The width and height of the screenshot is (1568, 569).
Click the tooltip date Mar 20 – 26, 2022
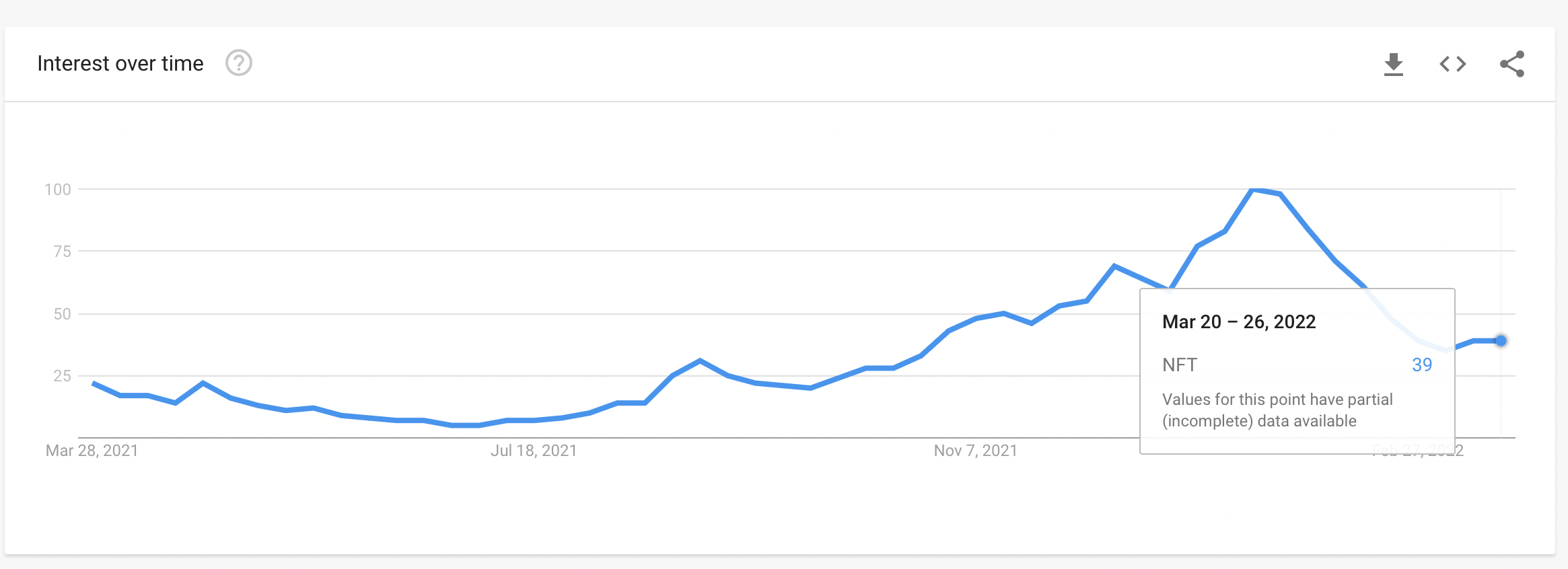(x=1238, y=322)
